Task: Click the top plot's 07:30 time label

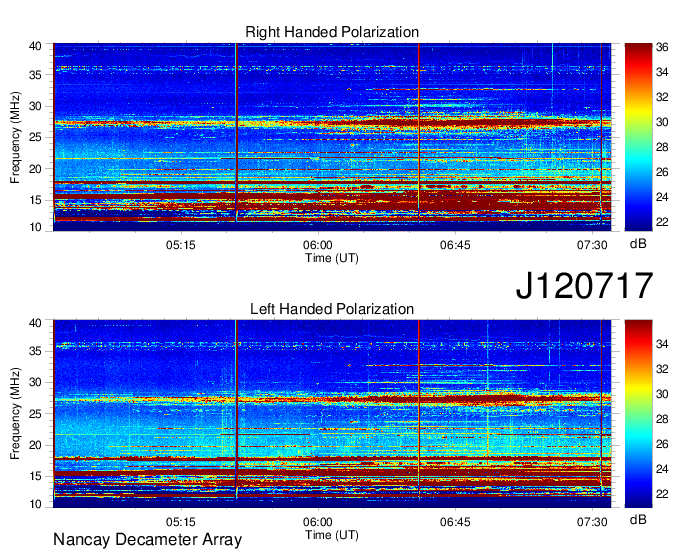Action: coord(592,245)
